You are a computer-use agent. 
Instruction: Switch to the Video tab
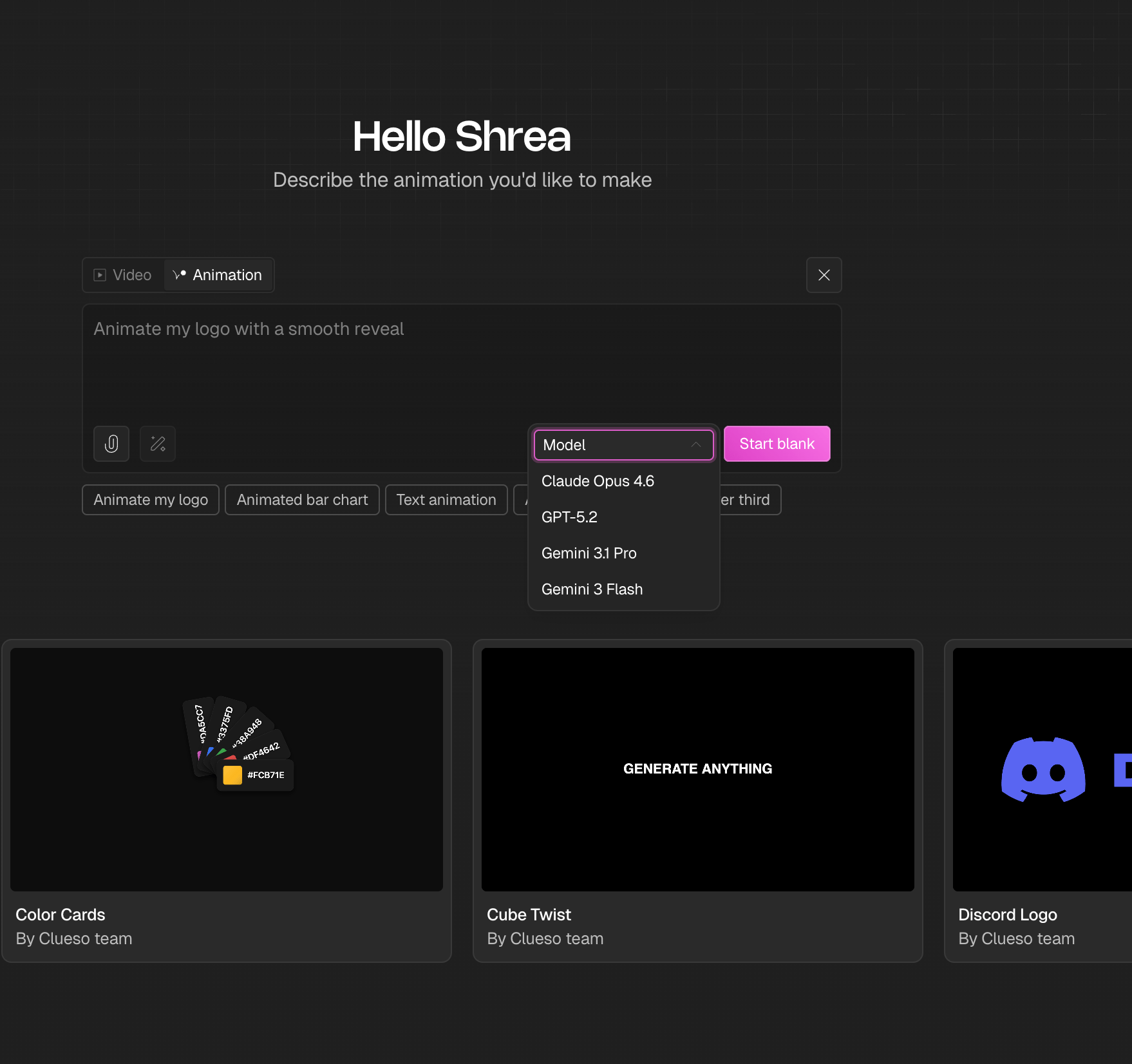(123, 275)
